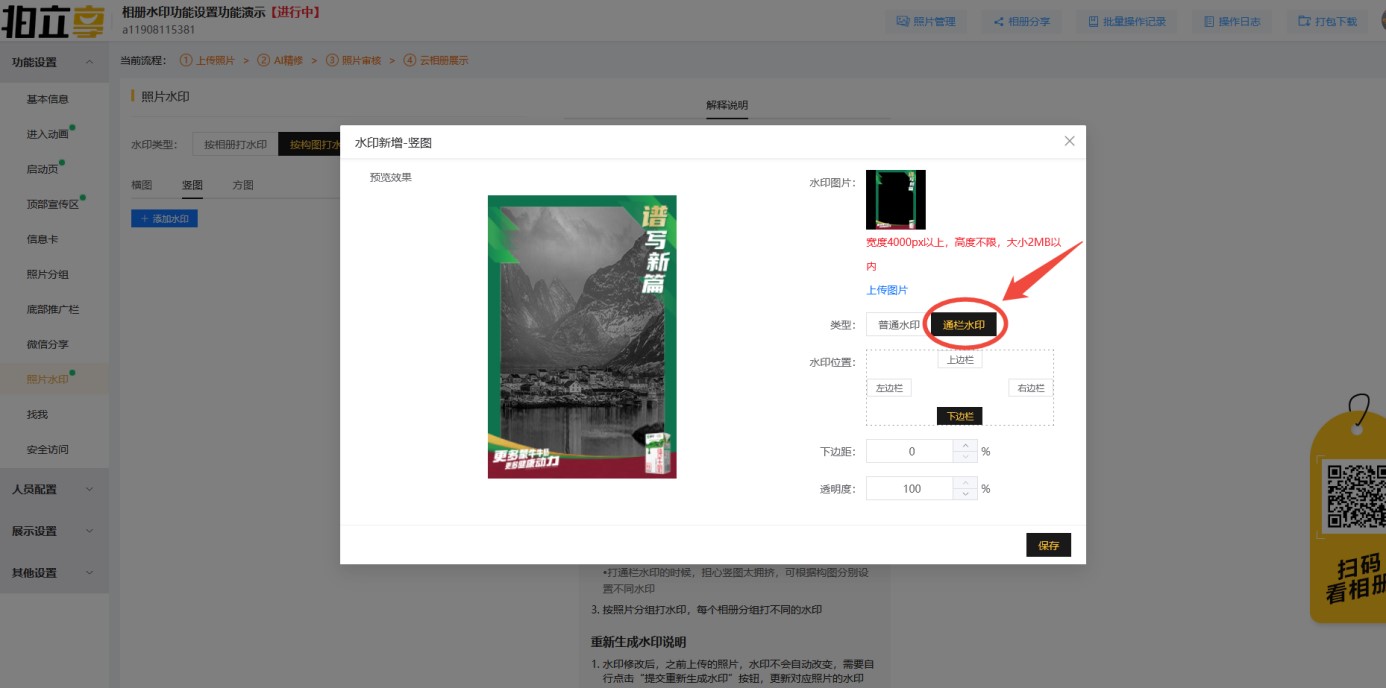Open 微信分享 in the sidebar menu
This screenshot has height=688, width=1386.
coord(48,344)
